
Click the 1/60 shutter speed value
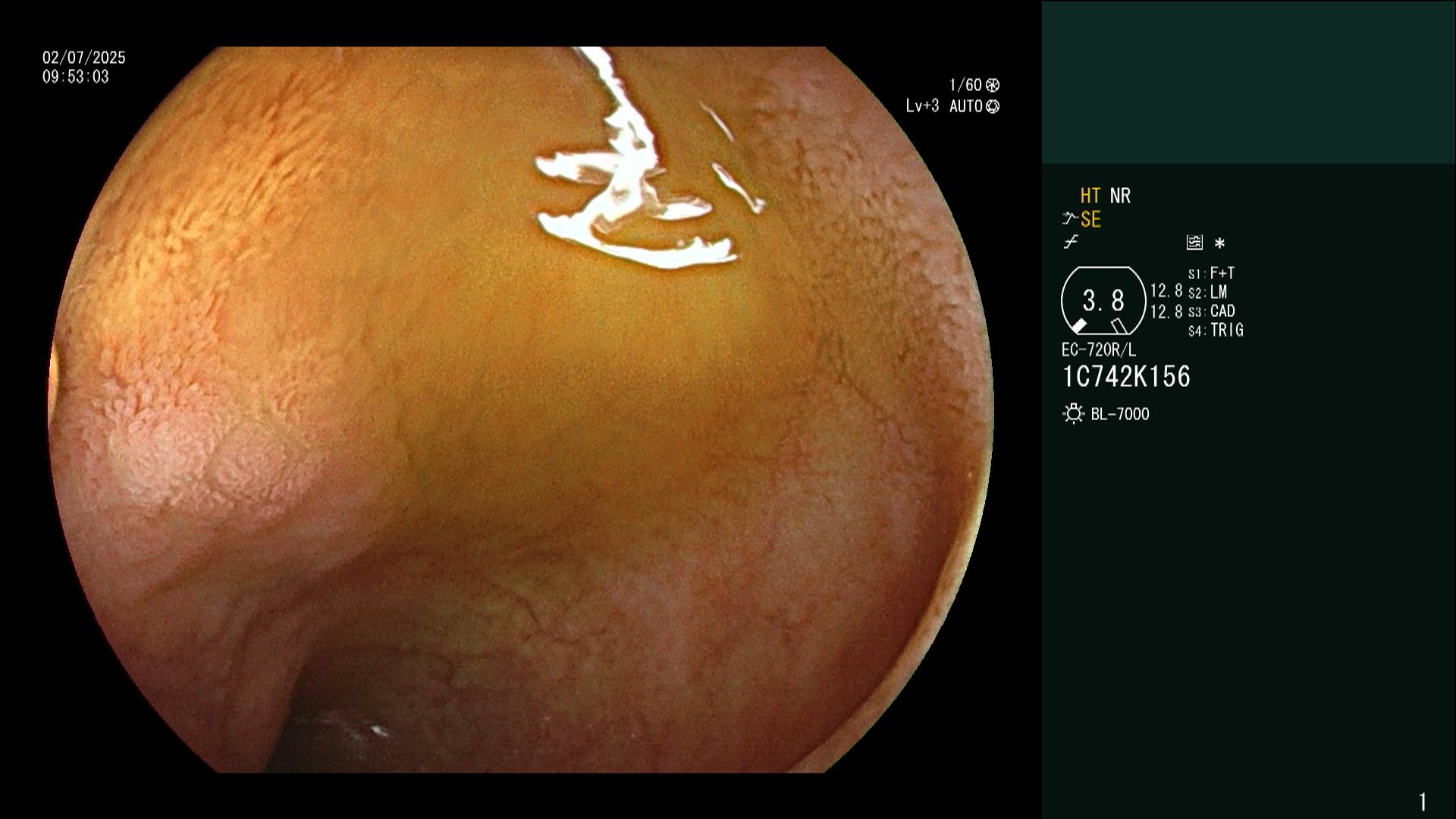[x=965, y=85]
